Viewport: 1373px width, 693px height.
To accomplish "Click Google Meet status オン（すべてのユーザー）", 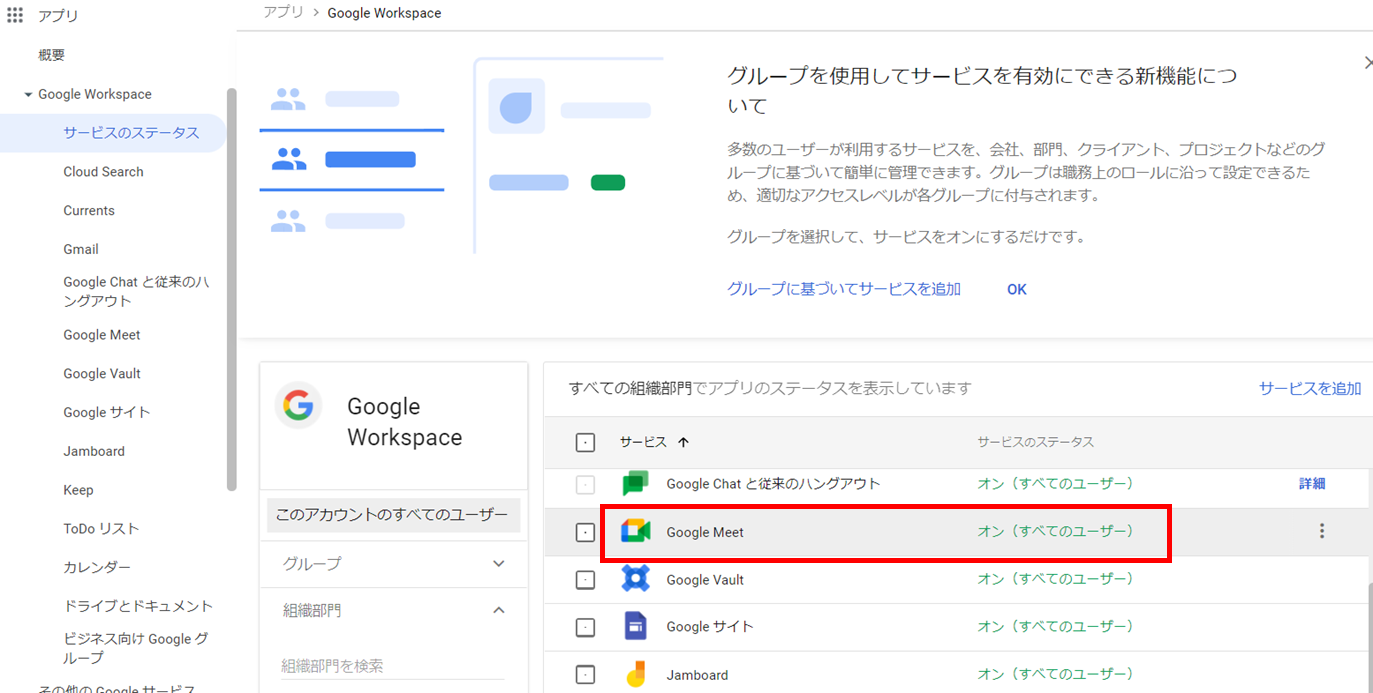I will pos(1059,531).
